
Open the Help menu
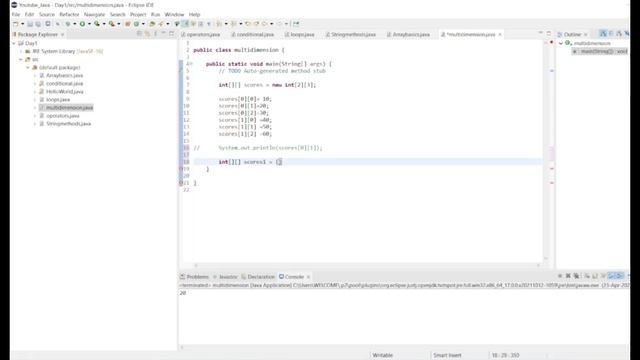(194, 14)
